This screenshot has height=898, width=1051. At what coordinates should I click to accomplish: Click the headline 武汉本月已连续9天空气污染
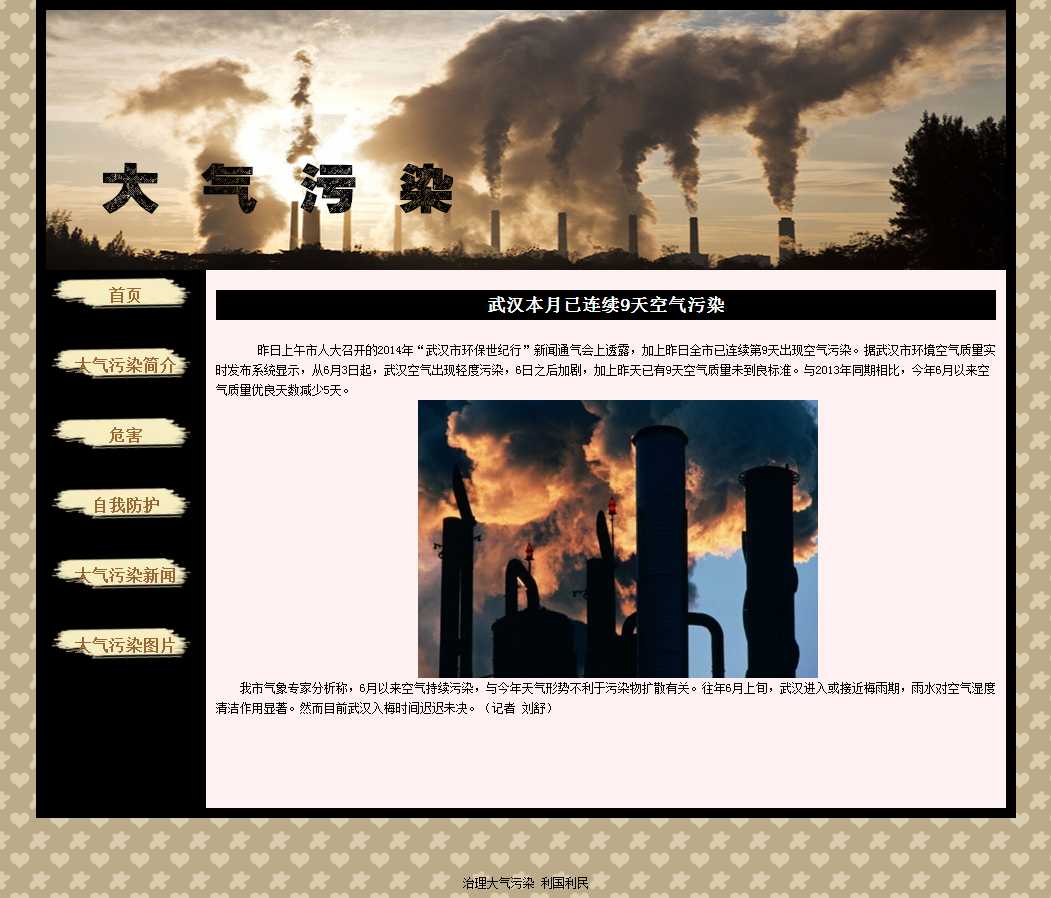(605, 305)
